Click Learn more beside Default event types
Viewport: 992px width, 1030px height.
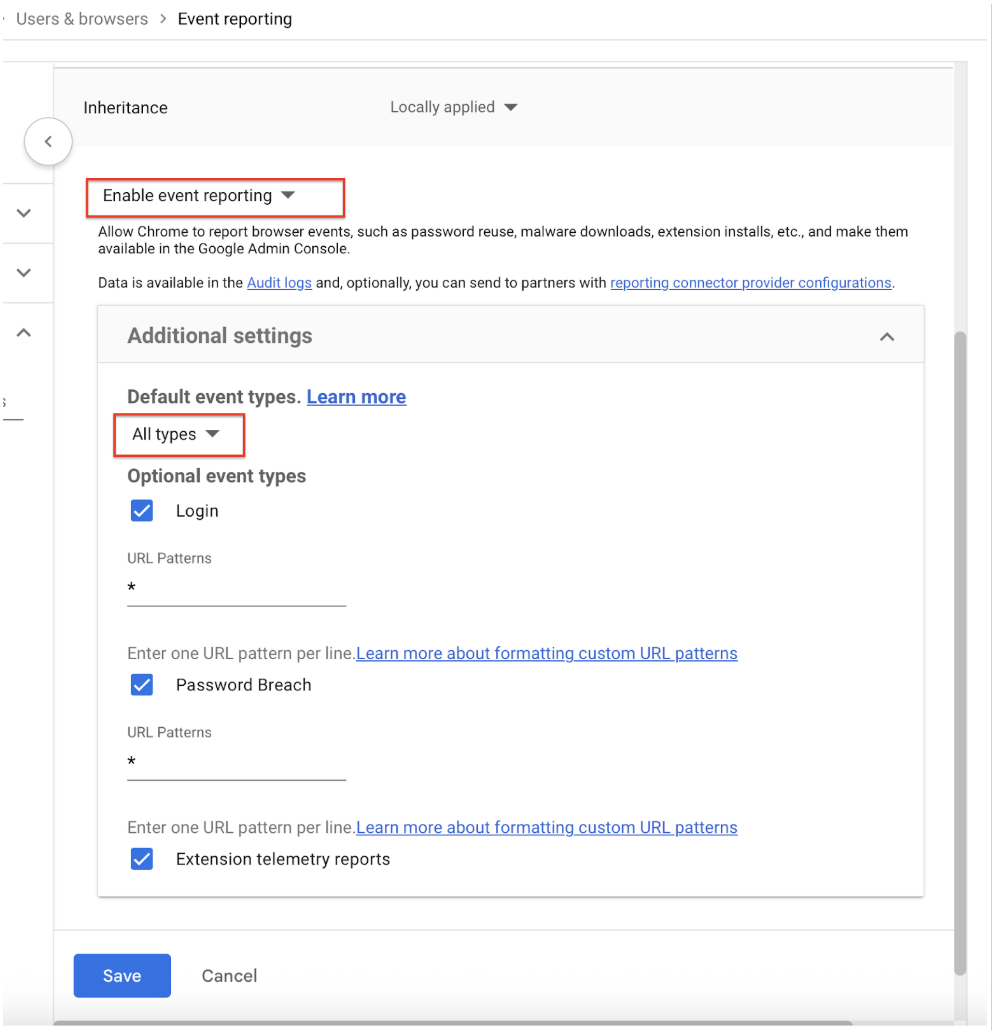pyautogui.click(x=356, y=397)
